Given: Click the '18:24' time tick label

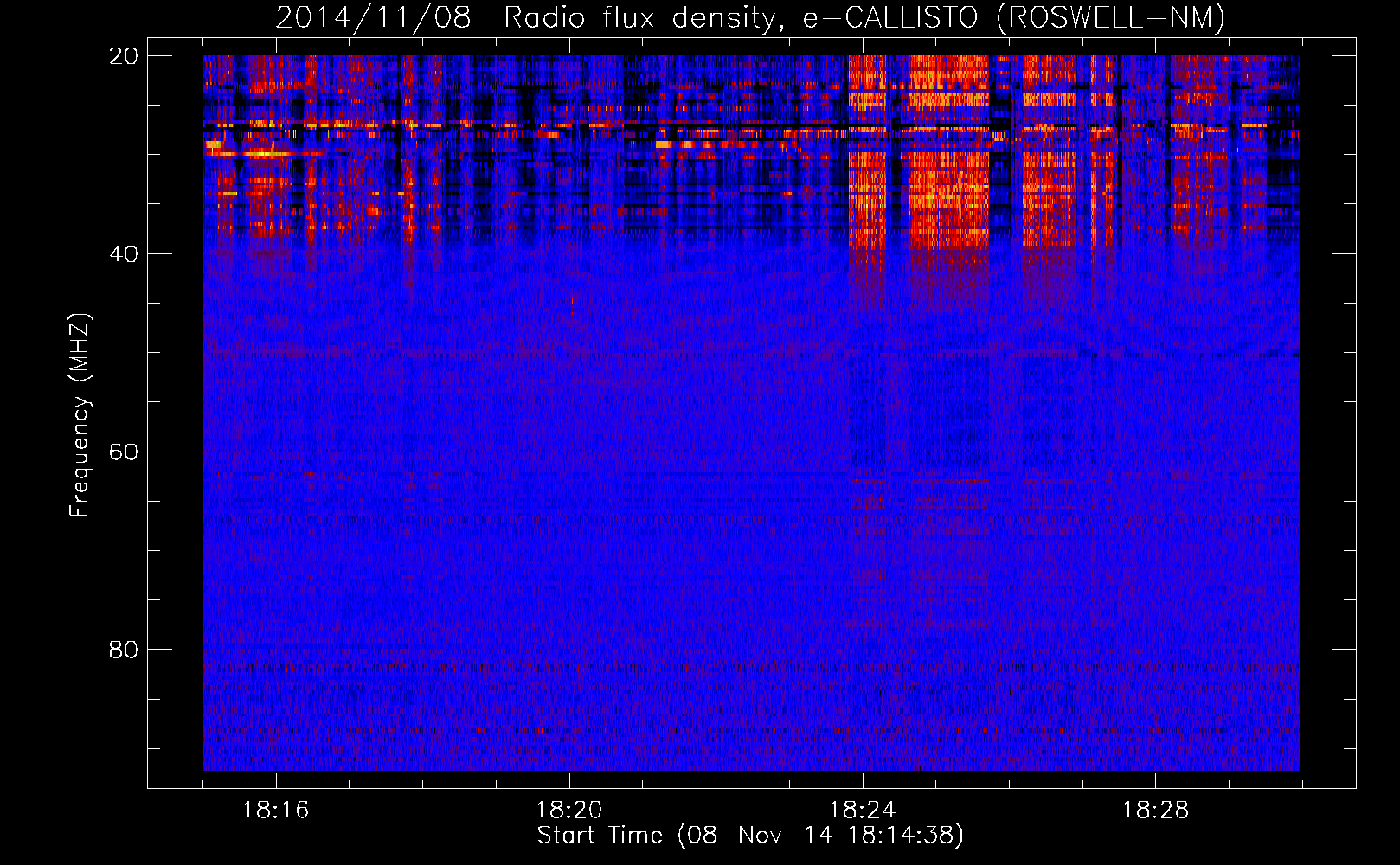Looking at the screenshot, I should [x=863, y=811].
